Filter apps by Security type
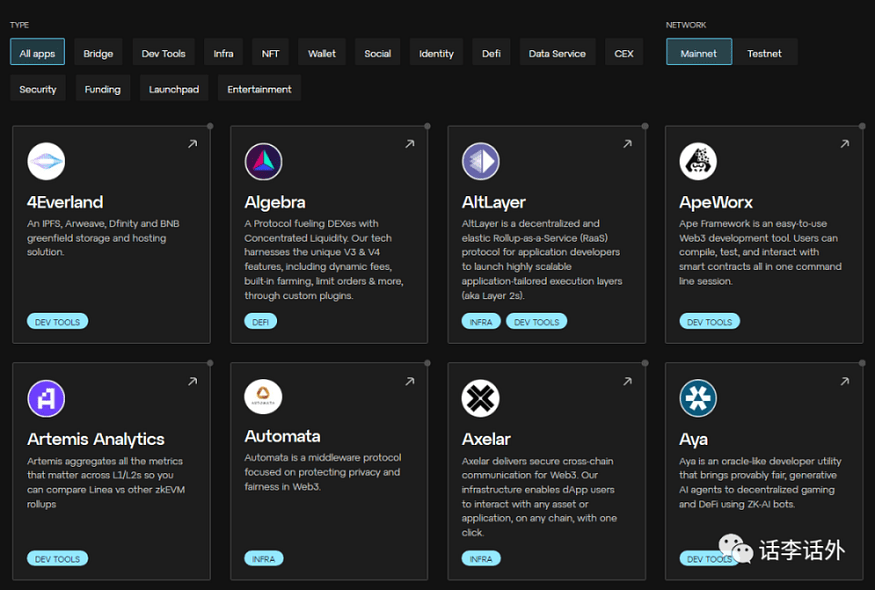Viewport: 875px width, 590px height. pyautogui.click(x=38, y=88)
